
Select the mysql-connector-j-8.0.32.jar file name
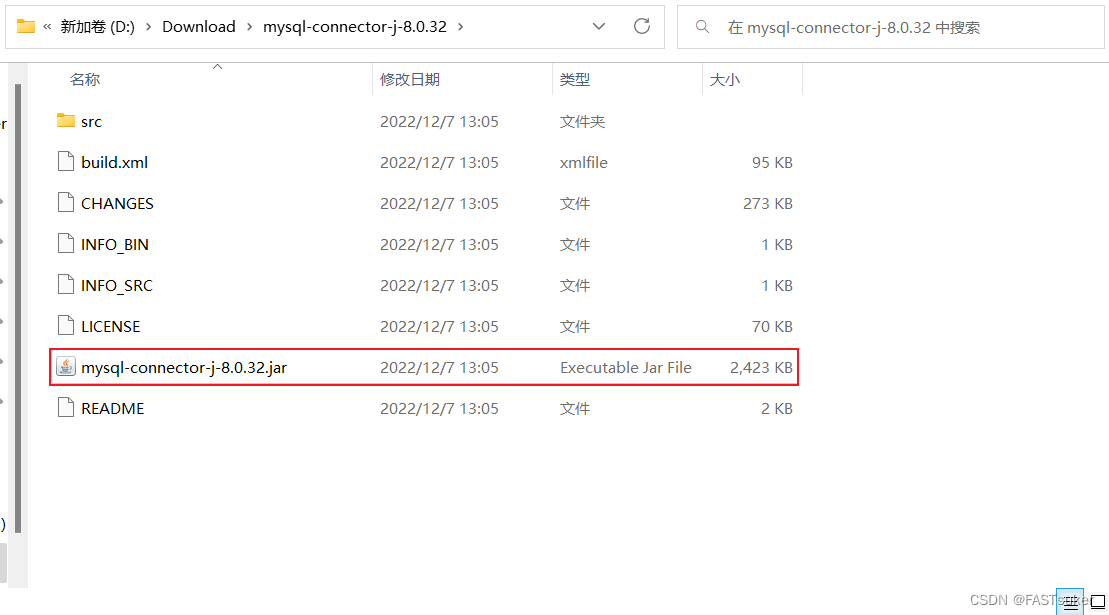coord(184,368)
